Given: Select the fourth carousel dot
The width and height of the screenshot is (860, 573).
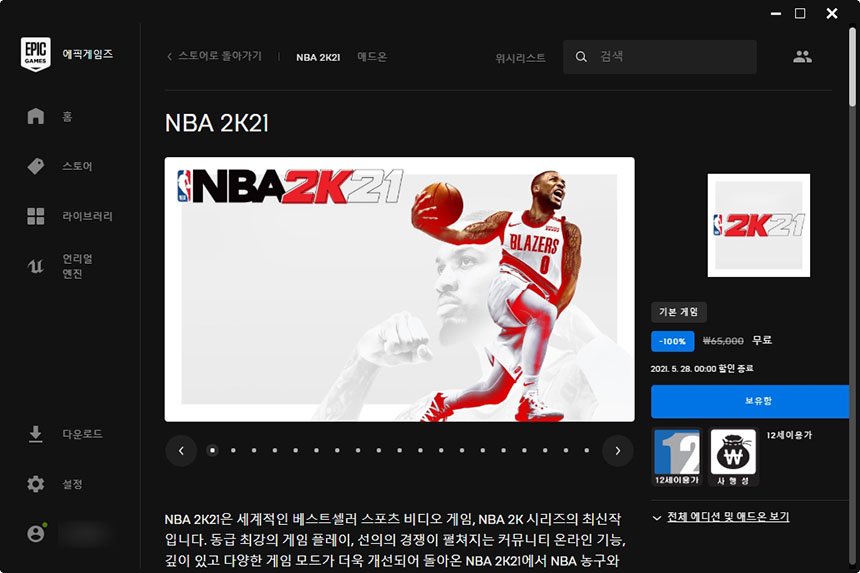Looking at the screenshot, I should 275,450.
